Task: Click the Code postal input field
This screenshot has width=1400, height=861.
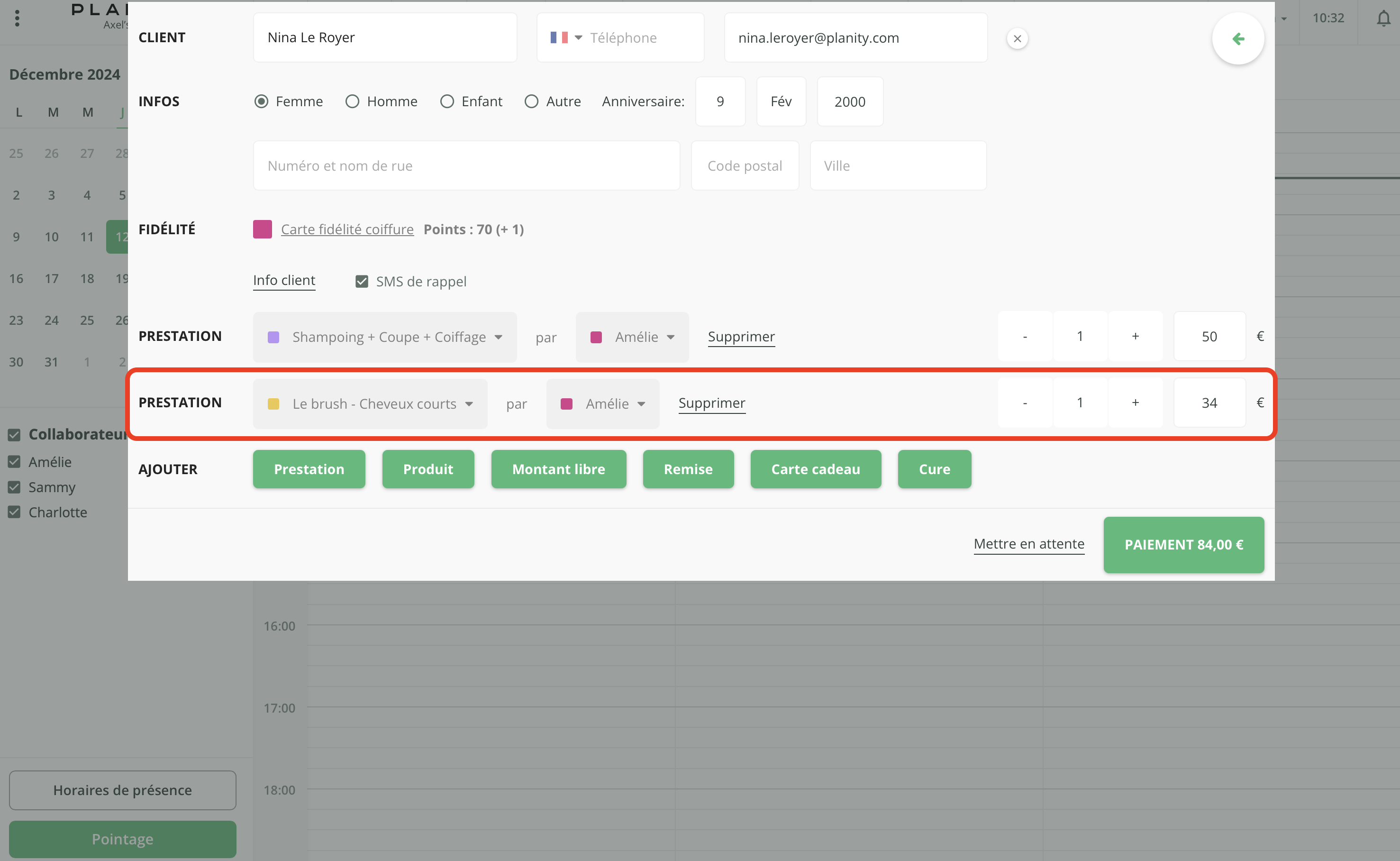Action: [x=745, y=166]
